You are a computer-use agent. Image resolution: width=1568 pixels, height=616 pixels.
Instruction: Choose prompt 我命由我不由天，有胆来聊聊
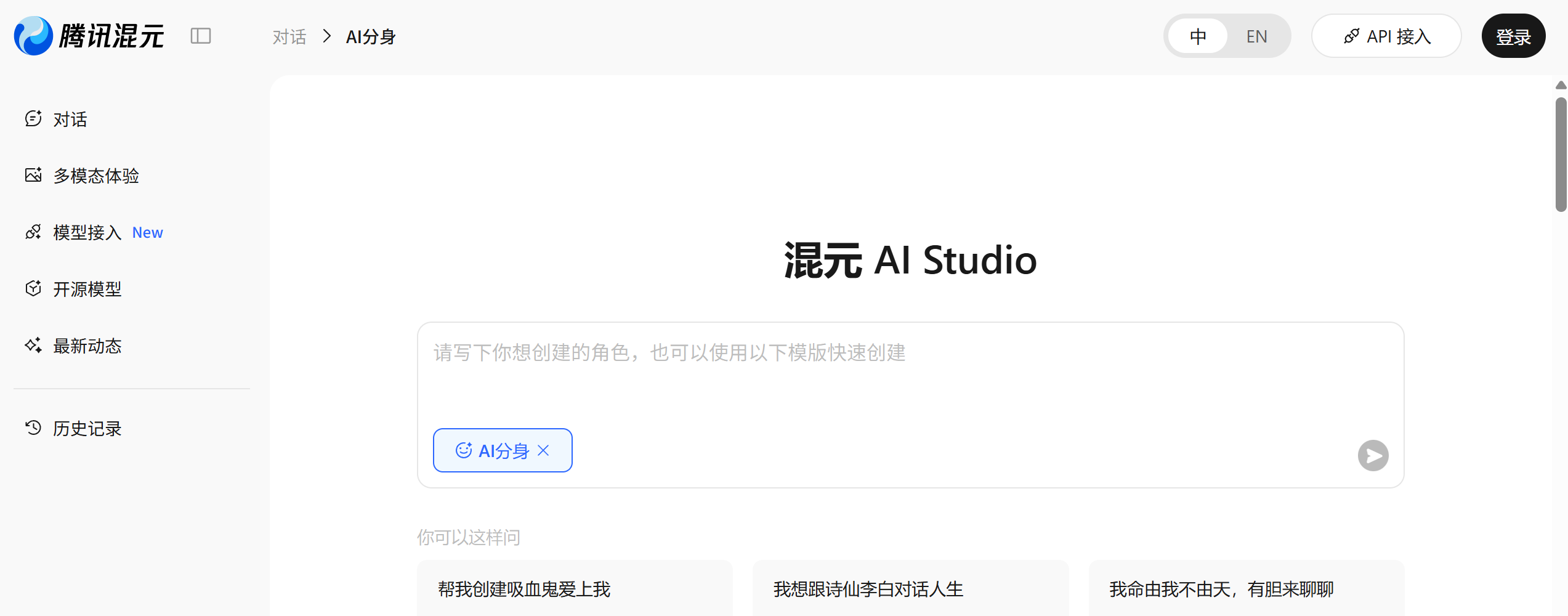click(1247, 589)
